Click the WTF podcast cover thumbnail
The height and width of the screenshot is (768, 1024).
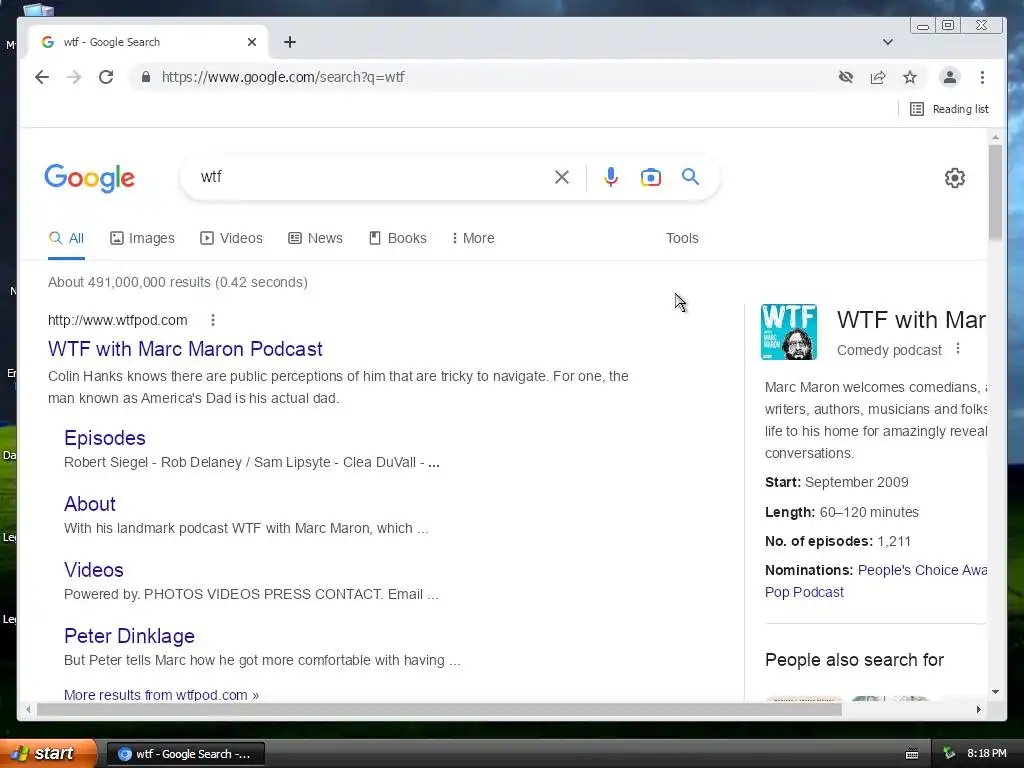tap(789, 332)
